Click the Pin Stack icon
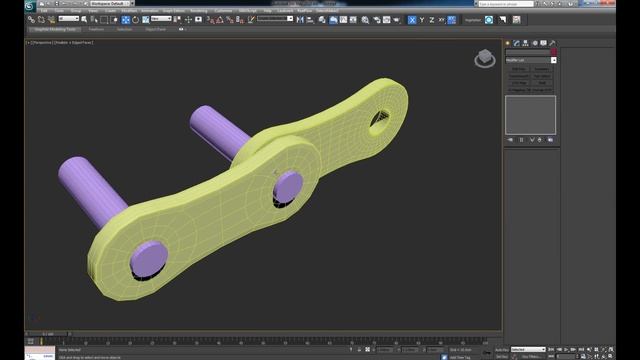 (510, 140)
